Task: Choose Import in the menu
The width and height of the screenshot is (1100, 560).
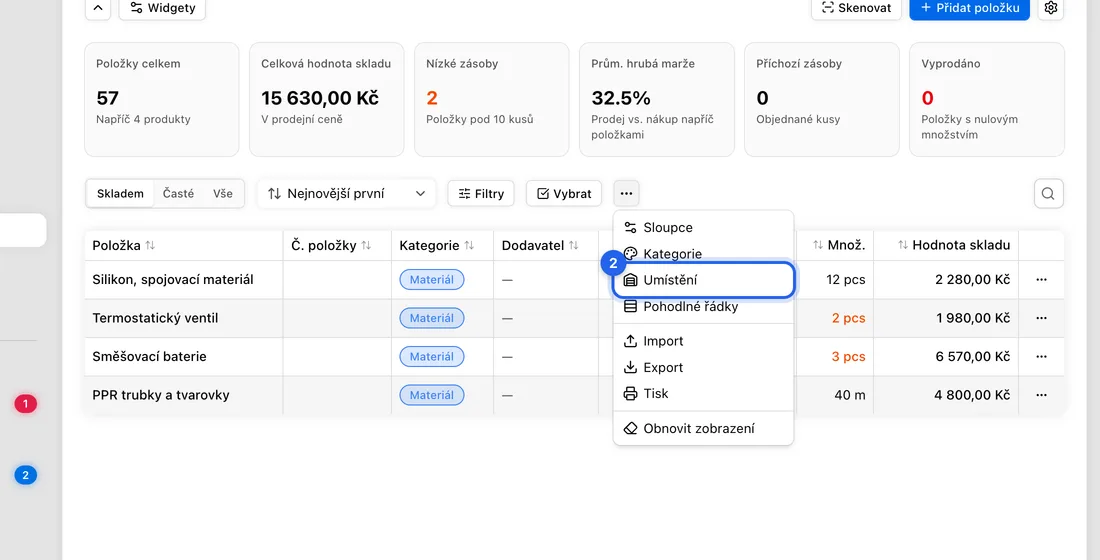Action: point(704,341)
